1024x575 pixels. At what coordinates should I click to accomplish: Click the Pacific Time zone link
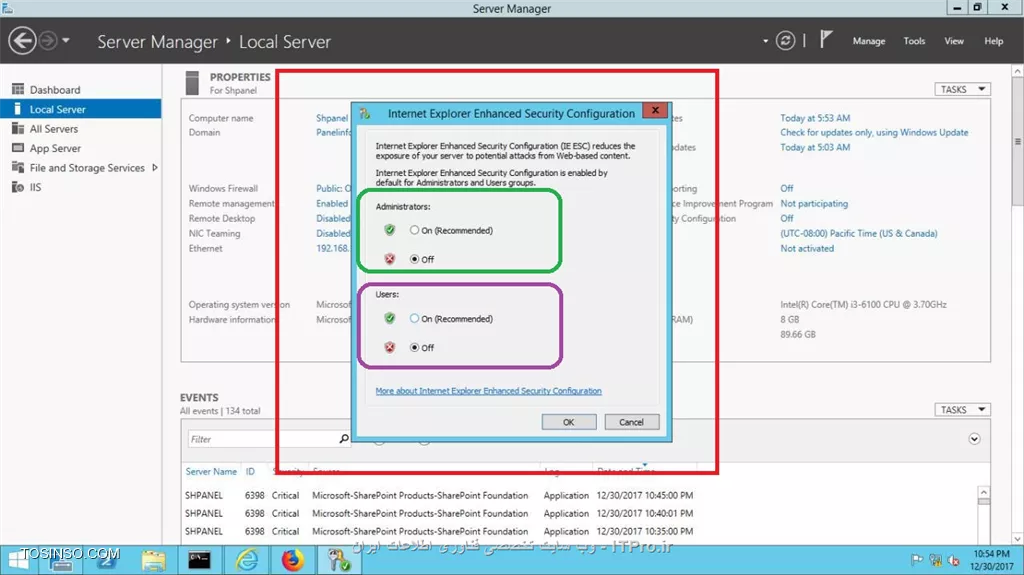(859, 233)
